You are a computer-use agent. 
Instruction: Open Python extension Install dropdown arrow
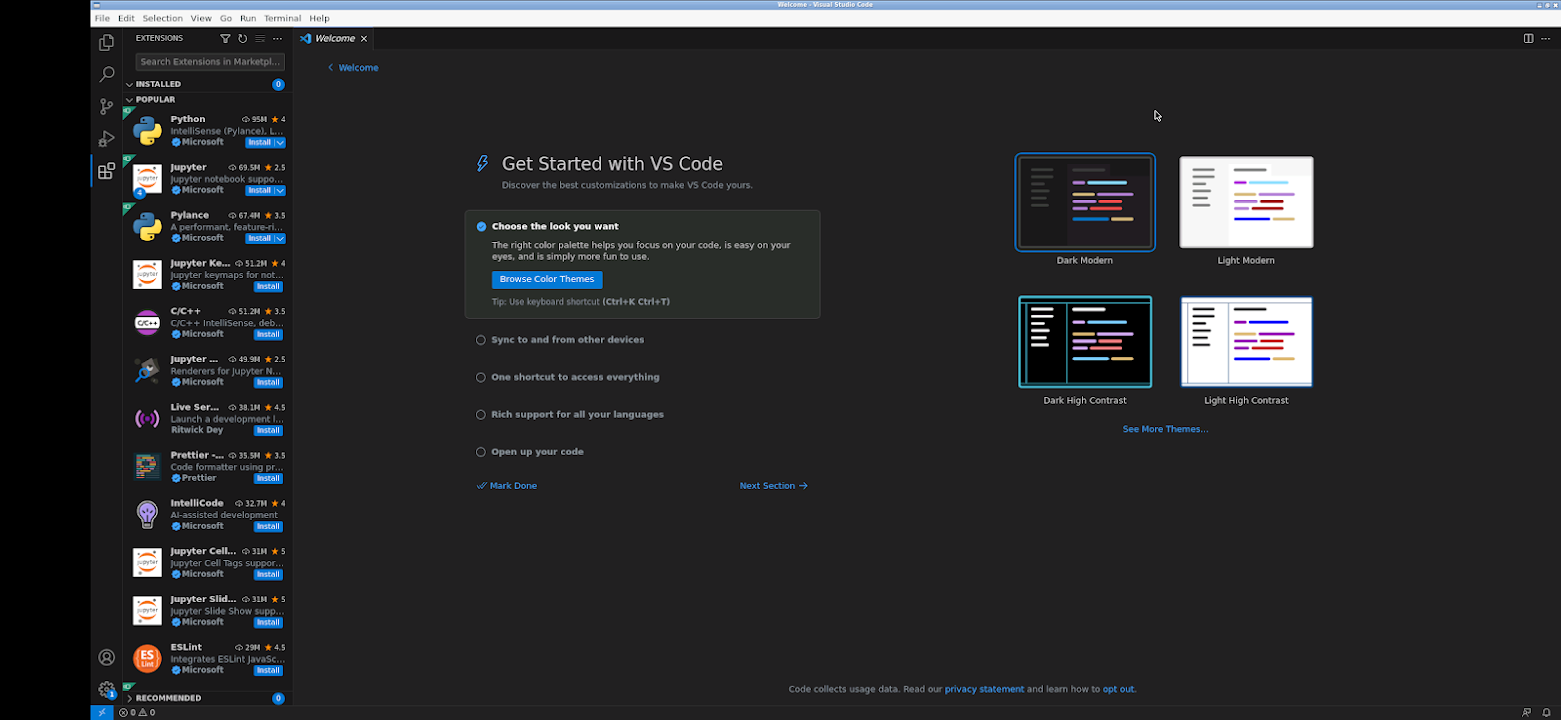(280, 143)
